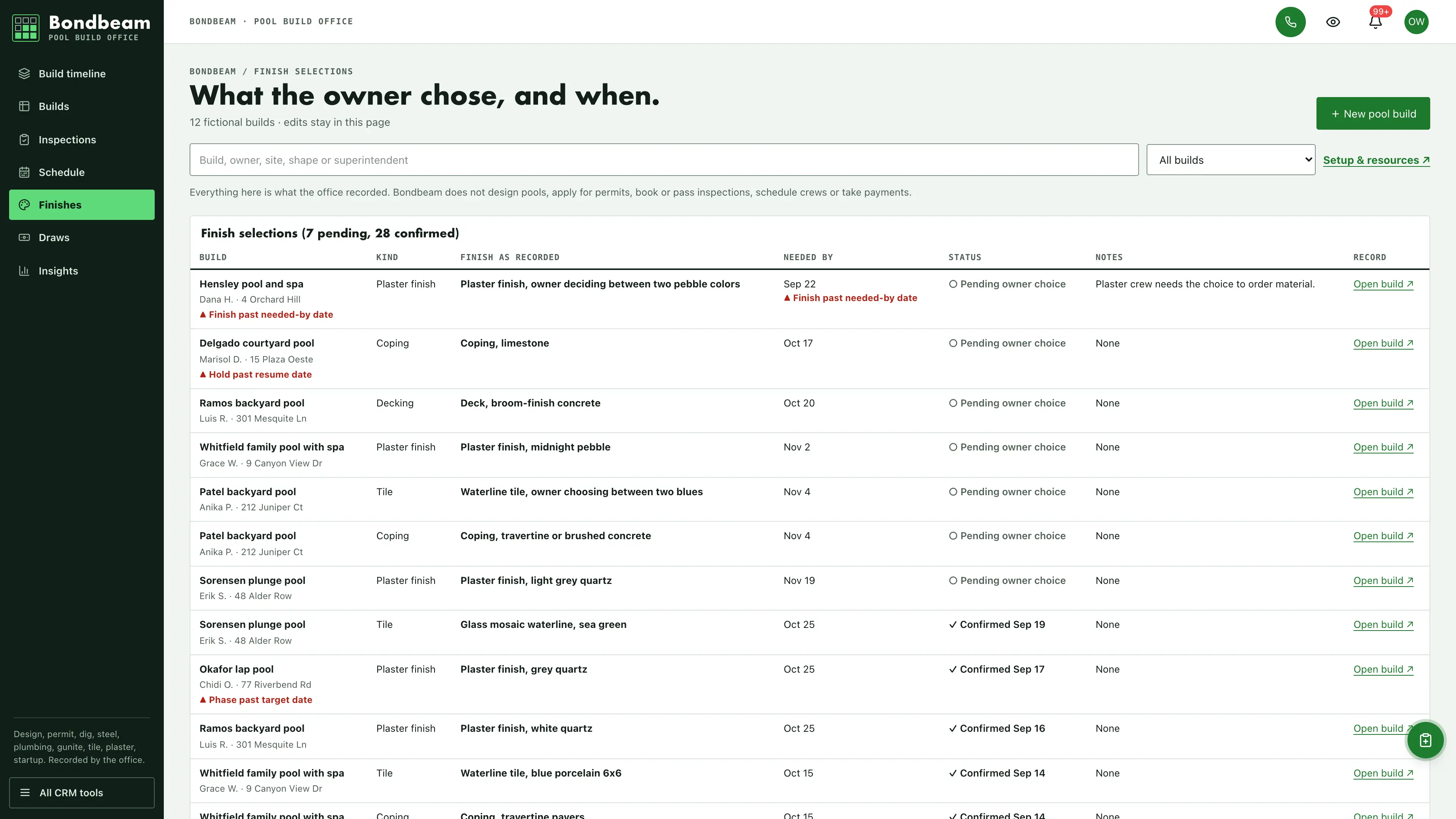This screenshot has height=819, width=1456.
Task: Click the green phone call icon
Action: pos(1290,22)
